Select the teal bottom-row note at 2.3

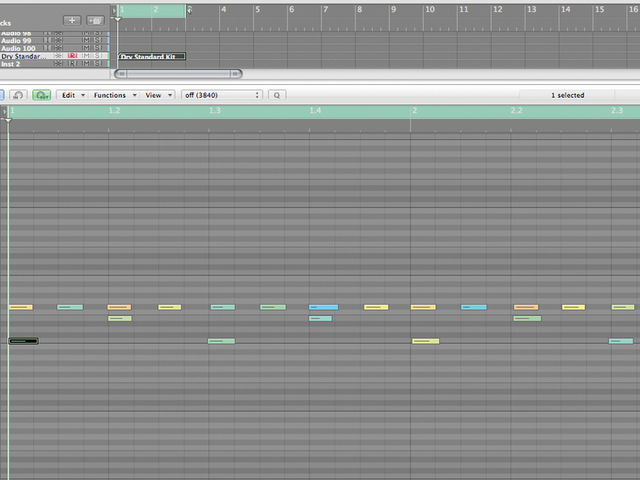621,341
